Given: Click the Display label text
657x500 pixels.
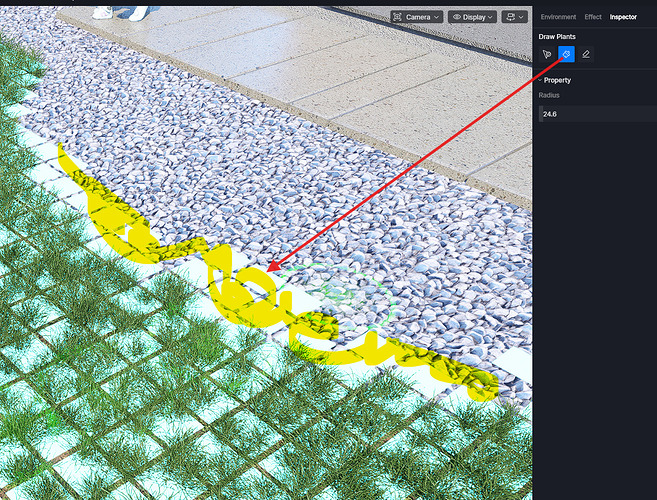Looking at the screenshot, I should 475,17.
